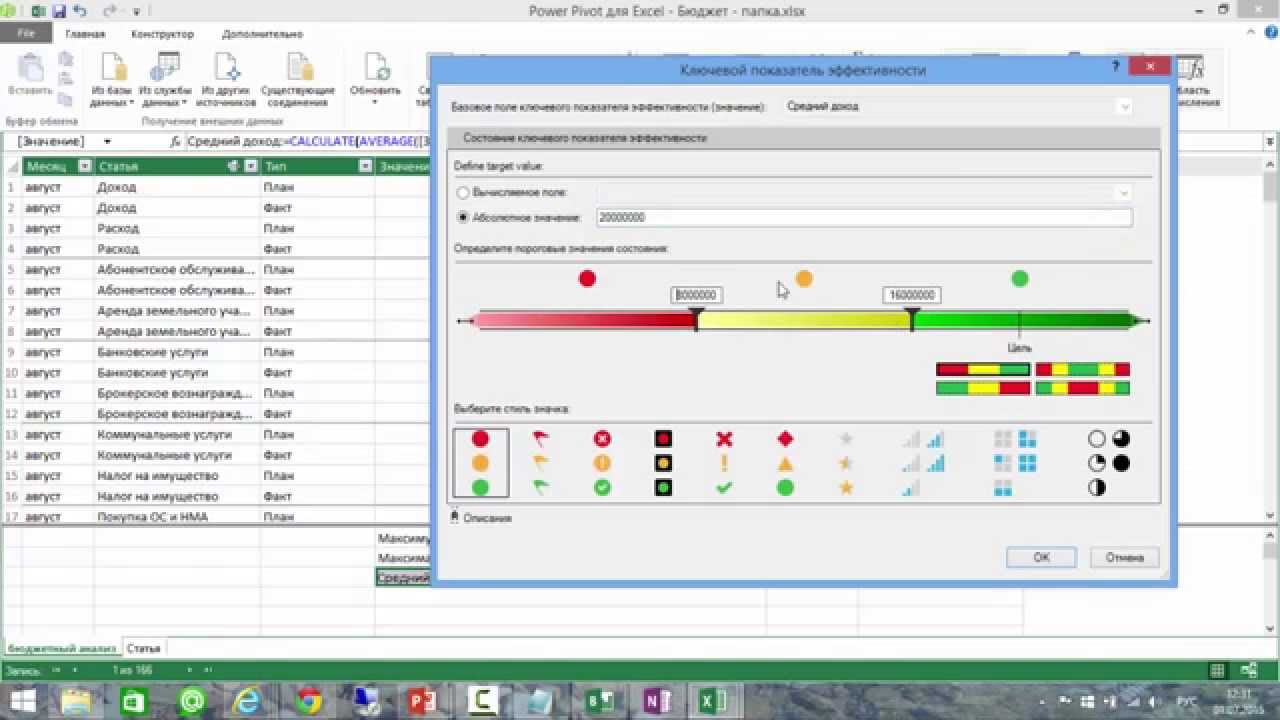1280x720 pixels.
Task: Click the Отмена cancel button
Action: point(1124,557)
